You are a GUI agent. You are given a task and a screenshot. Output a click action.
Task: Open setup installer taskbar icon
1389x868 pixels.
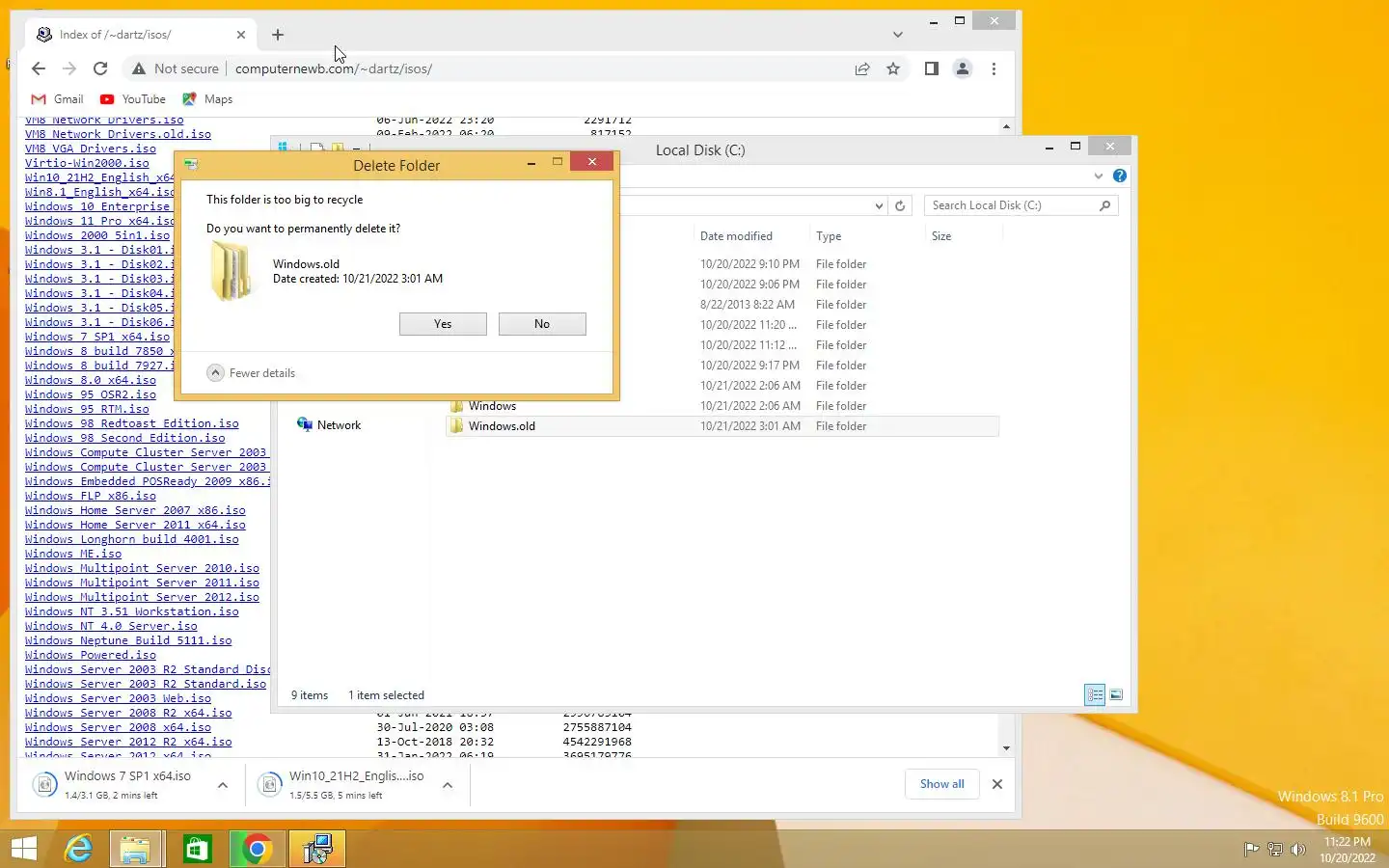[317, 849]
